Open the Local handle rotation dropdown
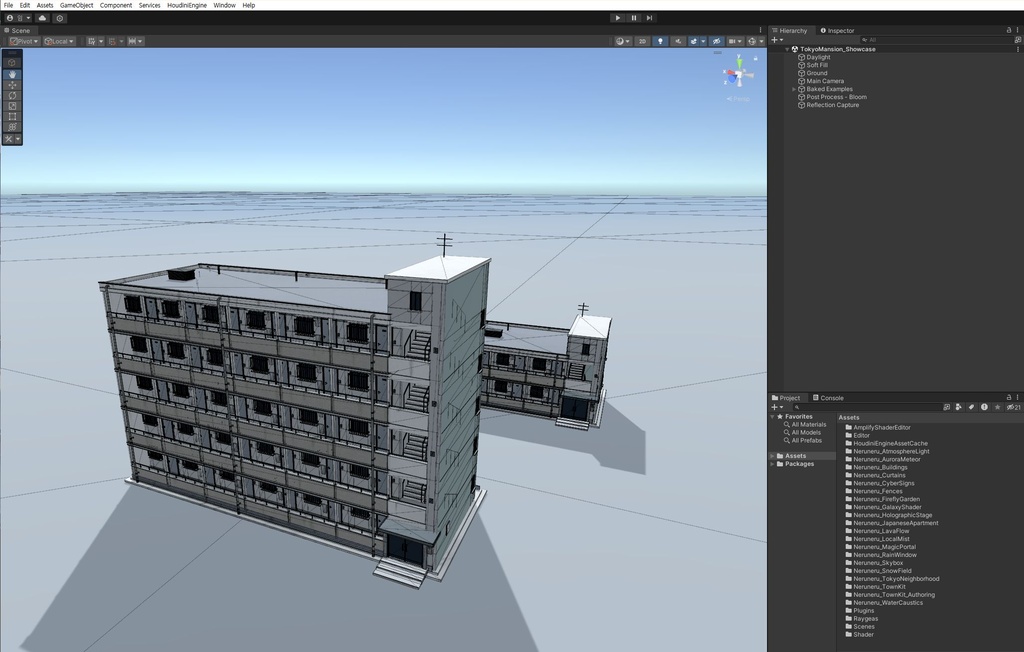This screenshot has height=652, width=1024. coord(59,41)
